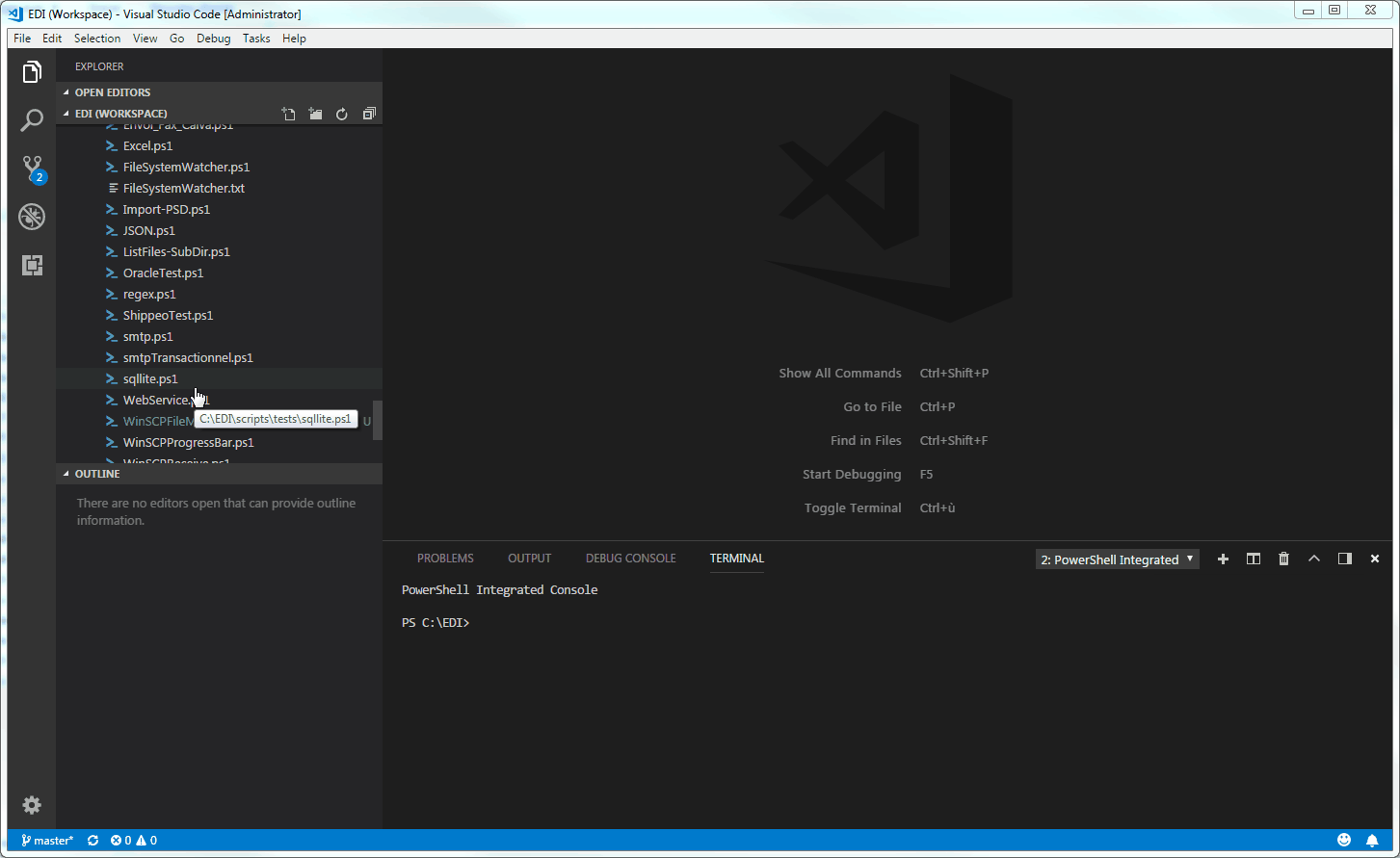This screenshot has width=1400, height=858.
Task: Select the sqllite.ps1 file
Action: (149, 378)
